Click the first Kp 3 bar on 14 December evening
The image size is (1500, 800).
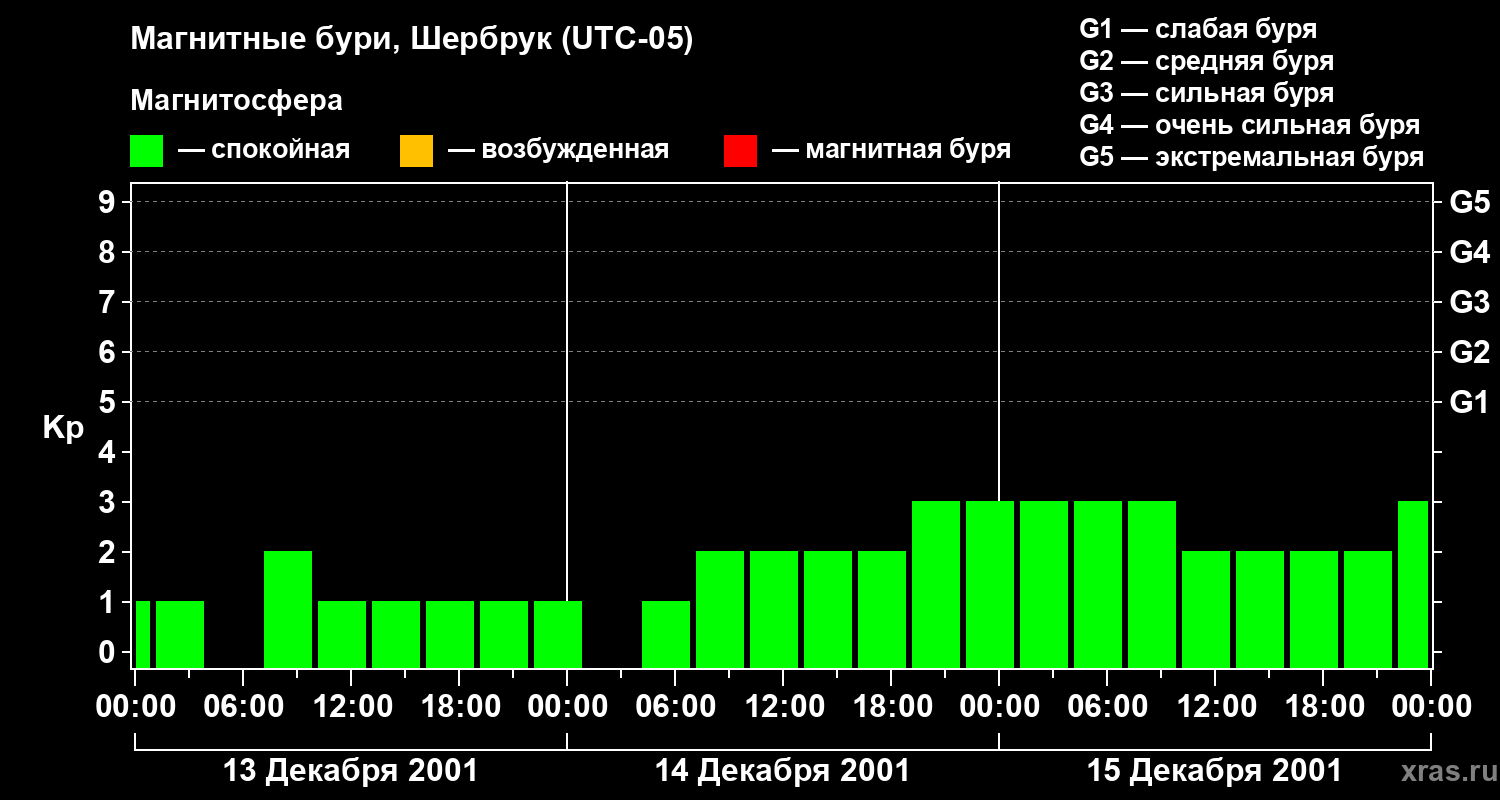(x=936, y=584)
